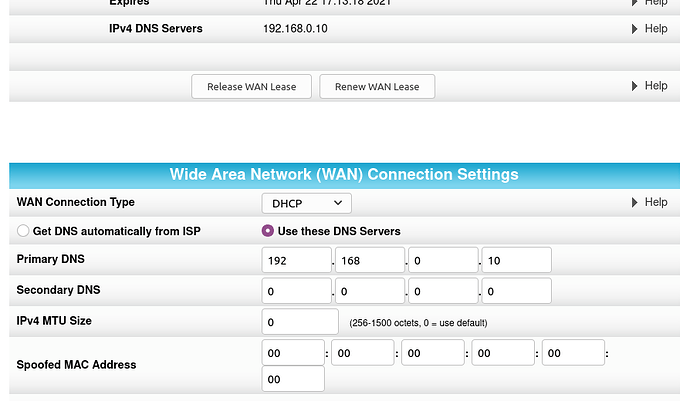Click Primary DNS third octet field
The height and width of the screenshot is (401, 690).
pyautogui.click(x=443, y=260)
